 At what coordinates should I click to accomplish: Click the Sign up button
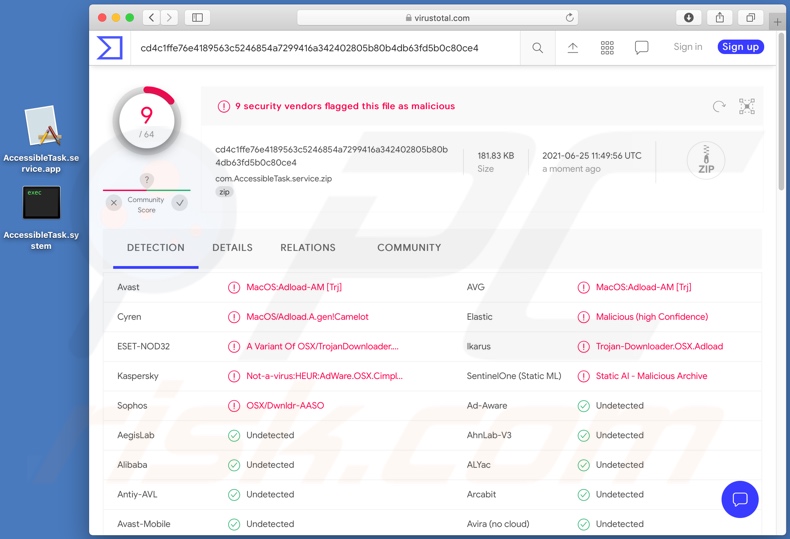click(x=741, y=47)
